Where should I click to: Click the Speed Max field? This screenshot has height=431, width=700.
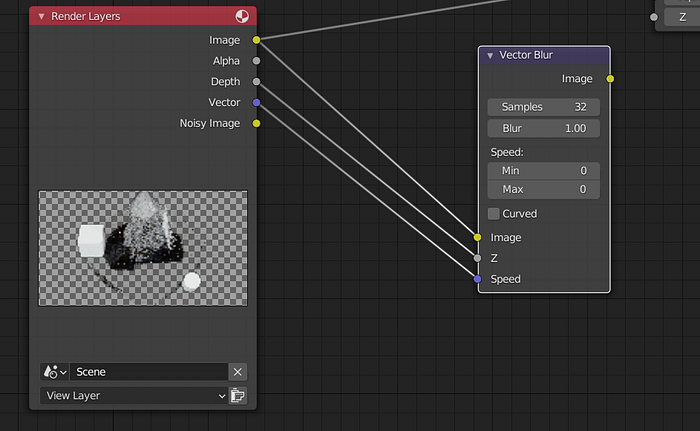point(544,189)
